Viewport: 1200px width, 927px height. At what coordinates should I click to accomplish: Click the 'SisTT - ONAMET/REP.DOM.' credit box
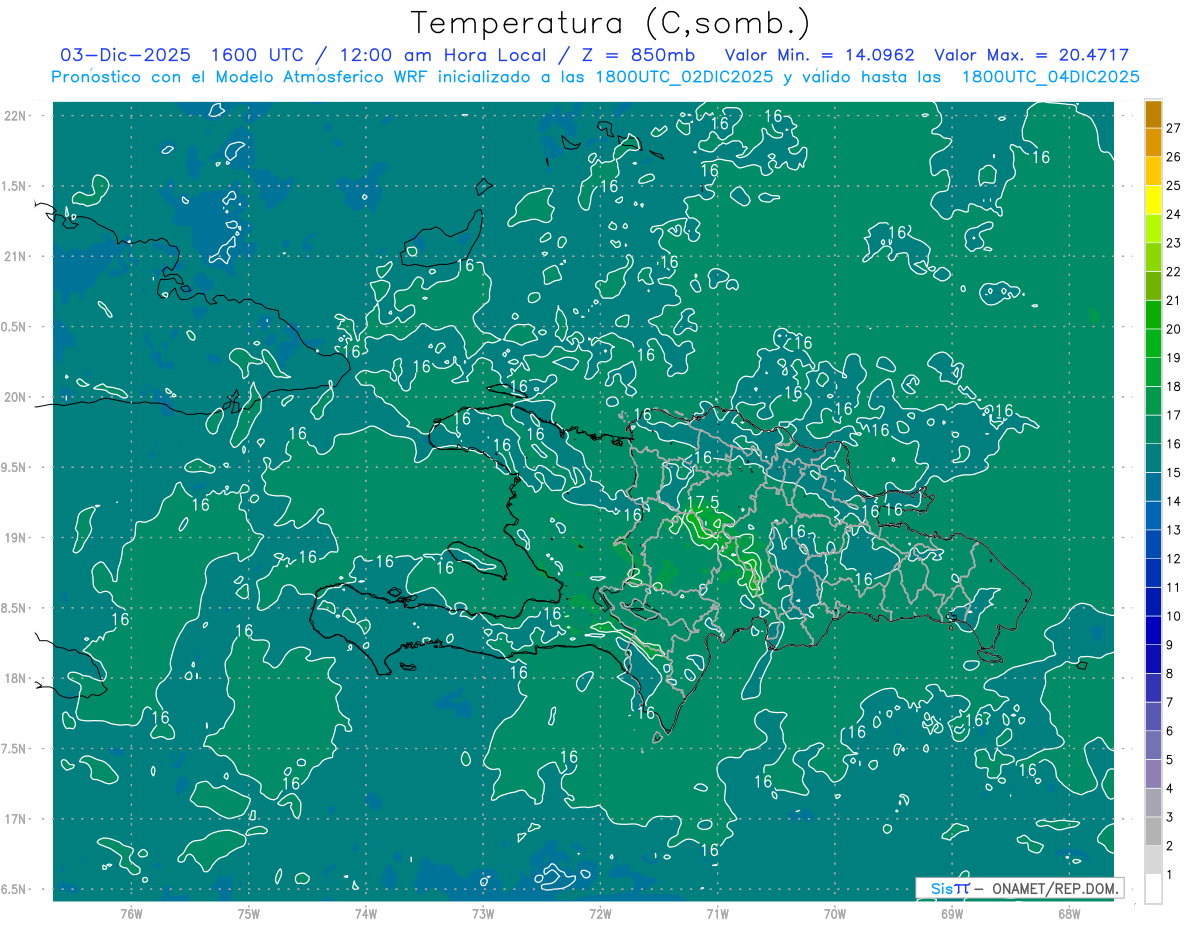tap(1019, 888)
